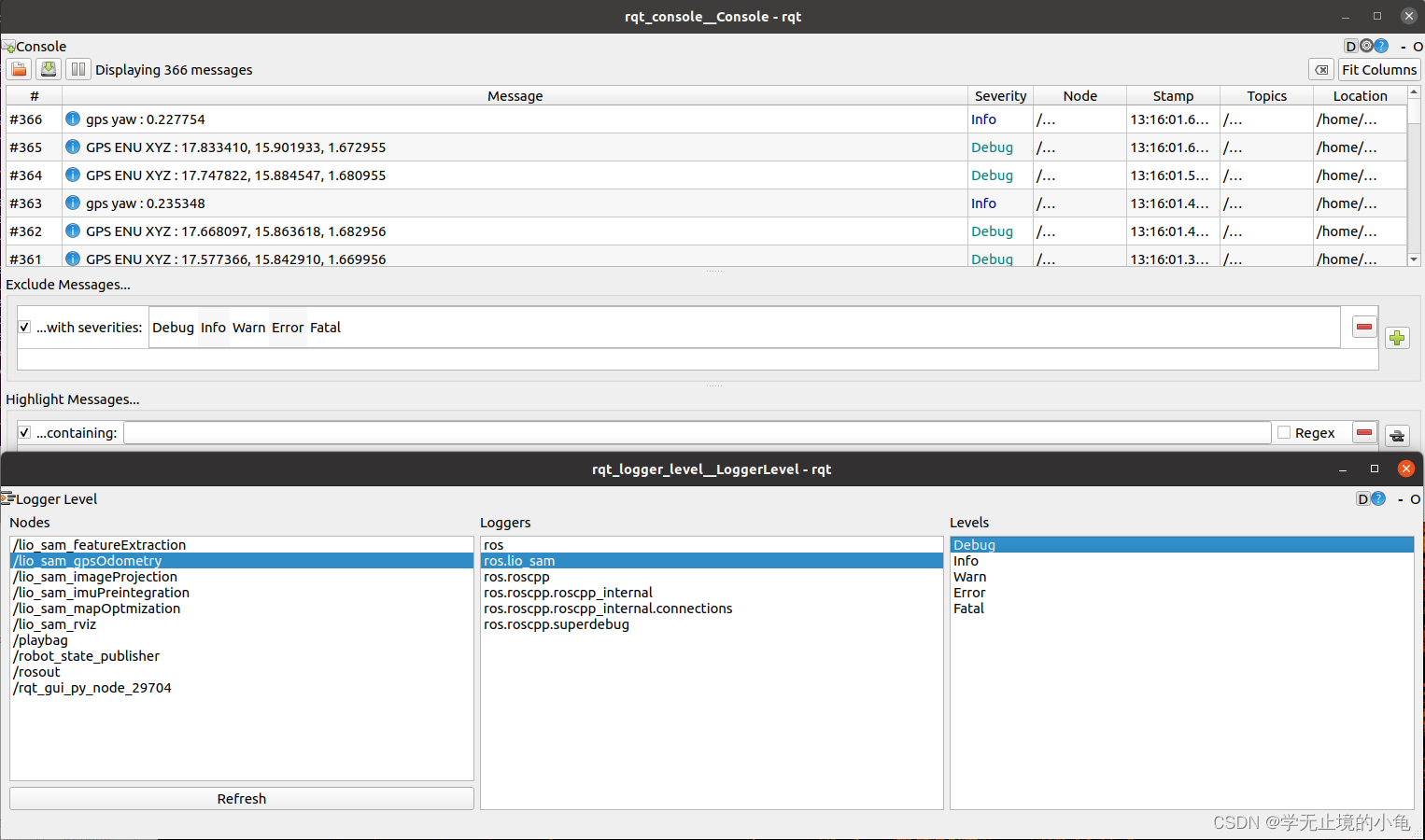This screenshot has width=1425, height=840.
Task: Select node /lio_sam_featureExtraction
Action: coord(242,545)
